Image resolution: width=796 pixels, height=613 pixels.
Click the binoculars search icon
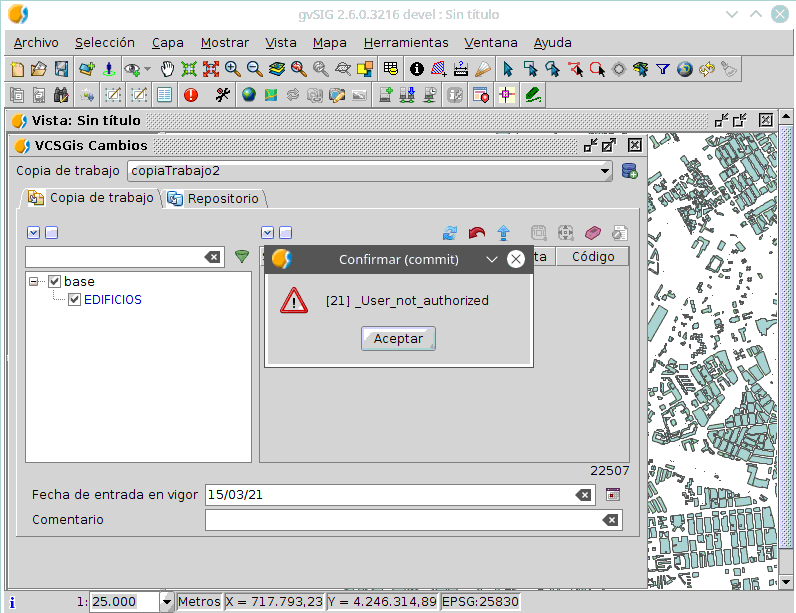[61, 95]
